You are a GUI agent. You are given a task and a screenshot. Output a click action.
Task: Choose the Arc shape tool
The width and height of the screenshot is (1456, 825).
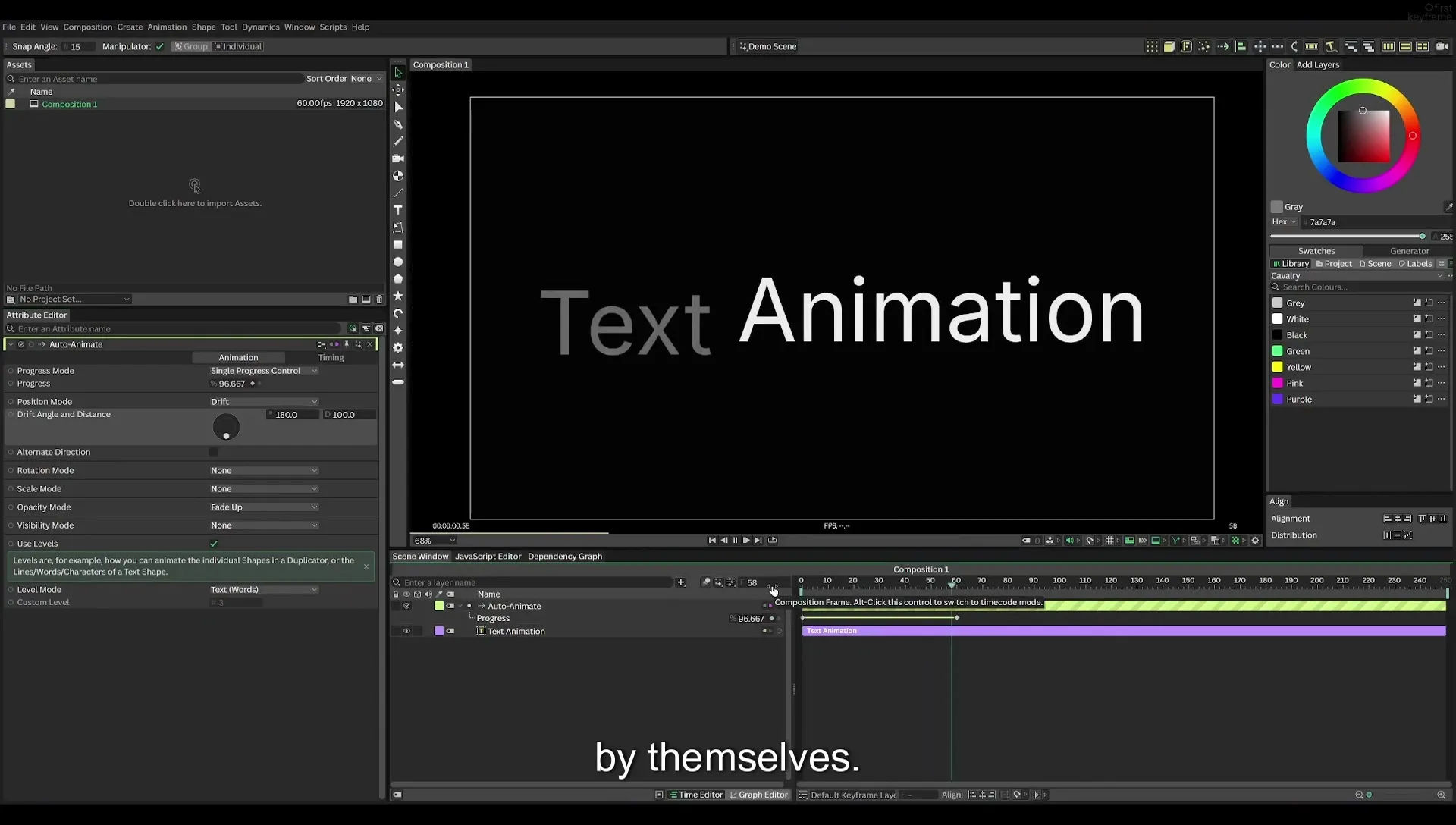click(397, 313)
